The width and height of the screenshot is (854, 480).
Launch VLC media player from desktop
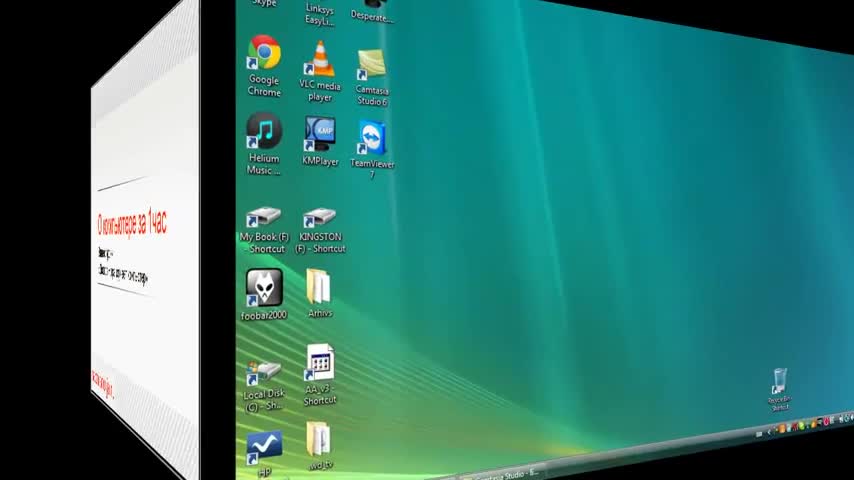[320, 71]
